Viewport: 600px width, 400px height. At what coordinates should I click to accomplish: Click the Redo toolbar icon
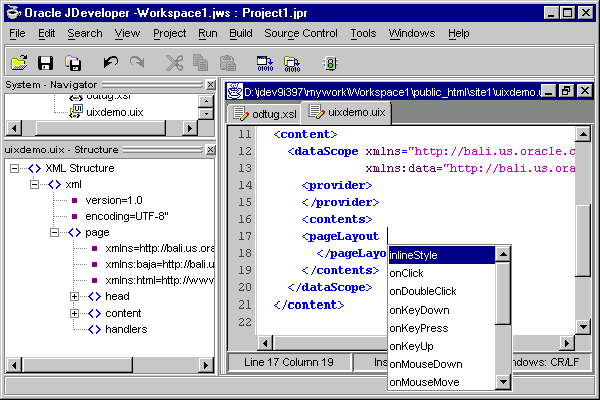pyautogui.click(x=137, y=62)
